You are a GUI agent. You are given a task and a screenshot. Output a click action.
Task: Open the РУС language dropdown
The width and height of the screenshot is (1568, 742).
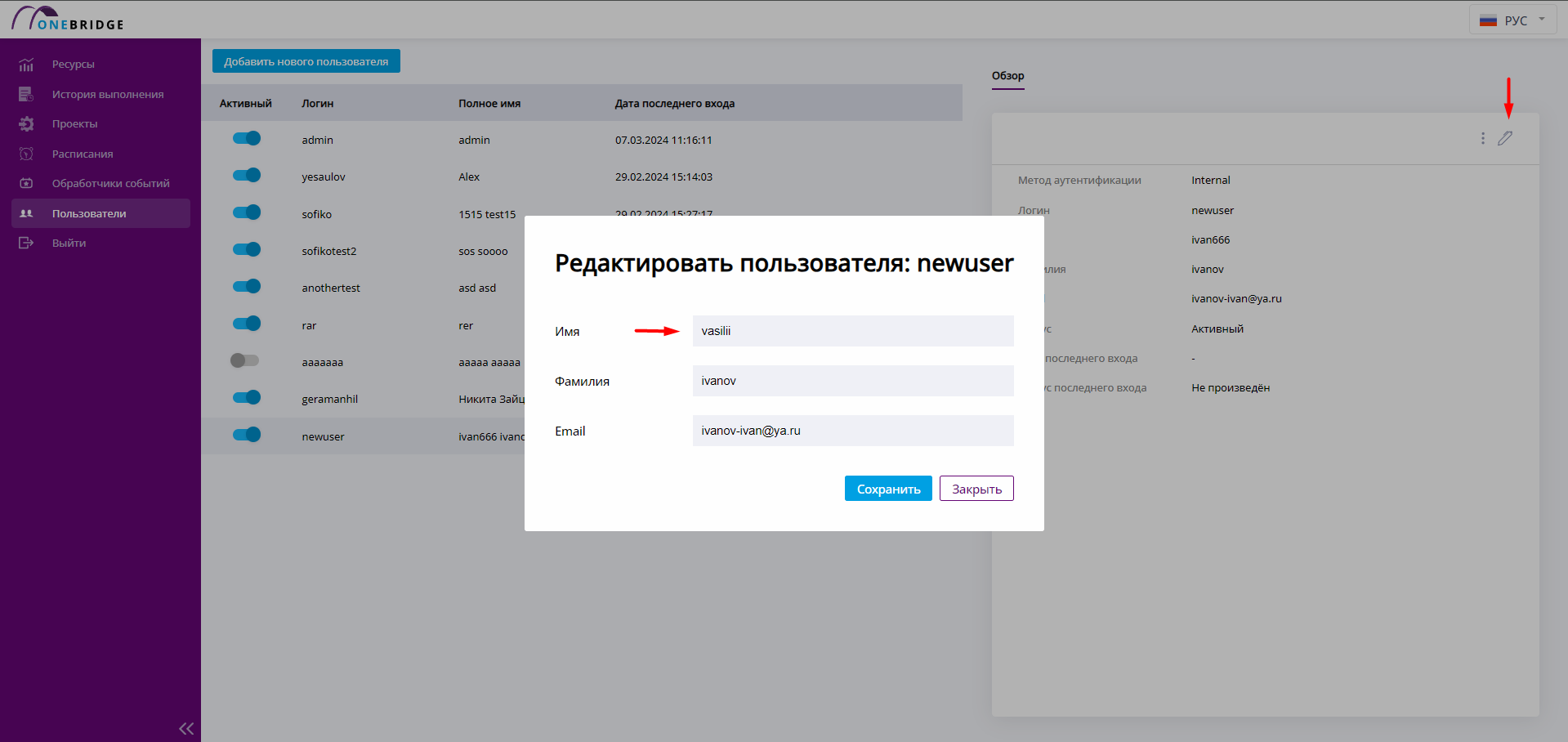[1513, 20]
